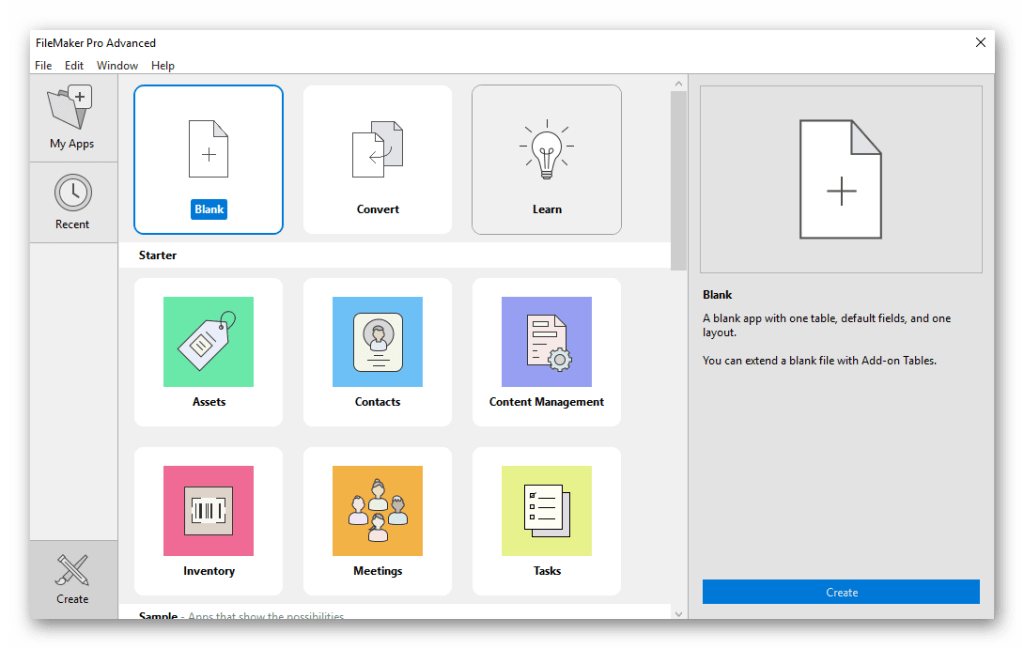Pick the Content Management starter app

point(547,352)
